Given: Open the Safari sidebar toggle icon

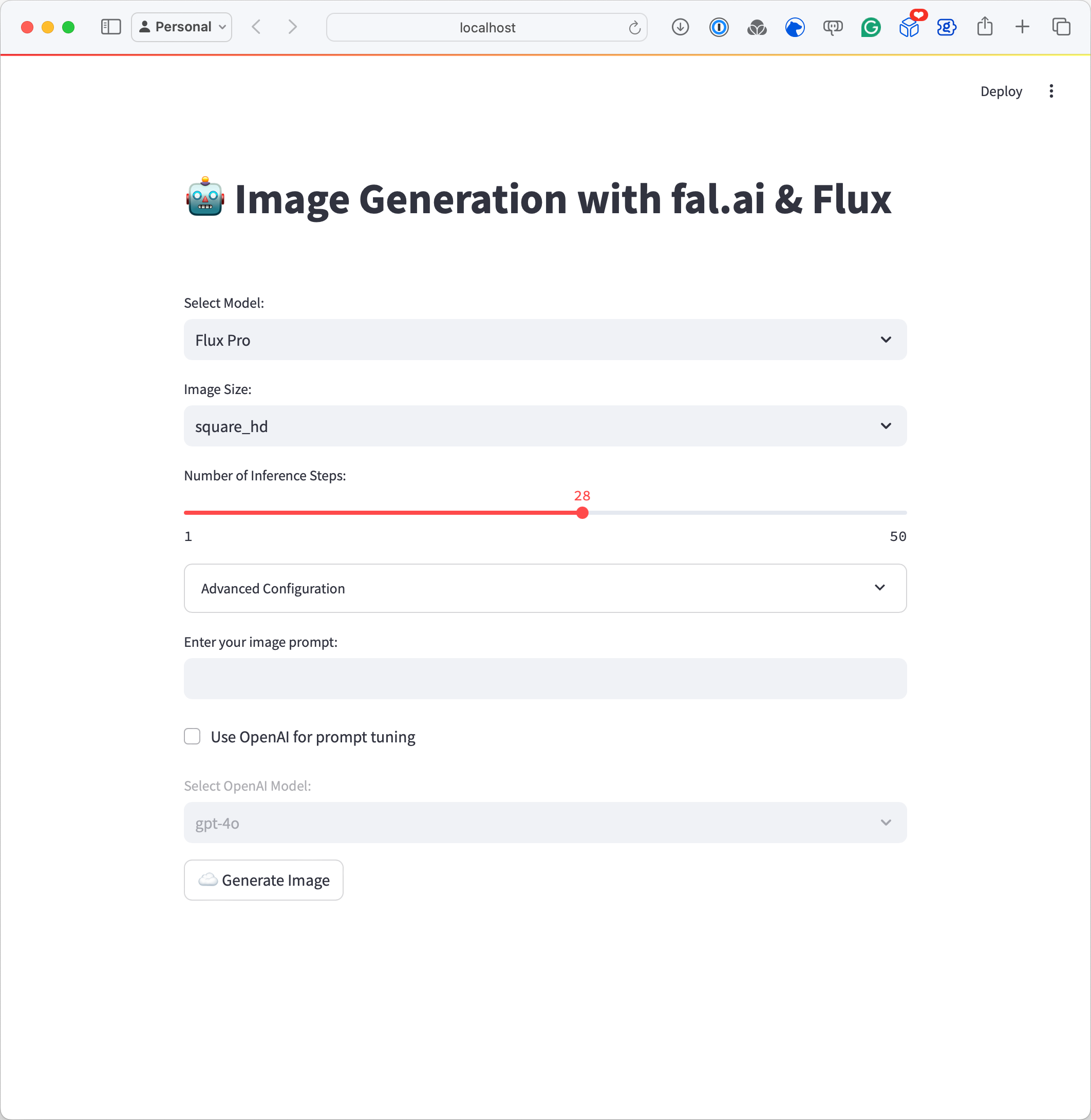Looking at the screenshot, I should [110, 27].
